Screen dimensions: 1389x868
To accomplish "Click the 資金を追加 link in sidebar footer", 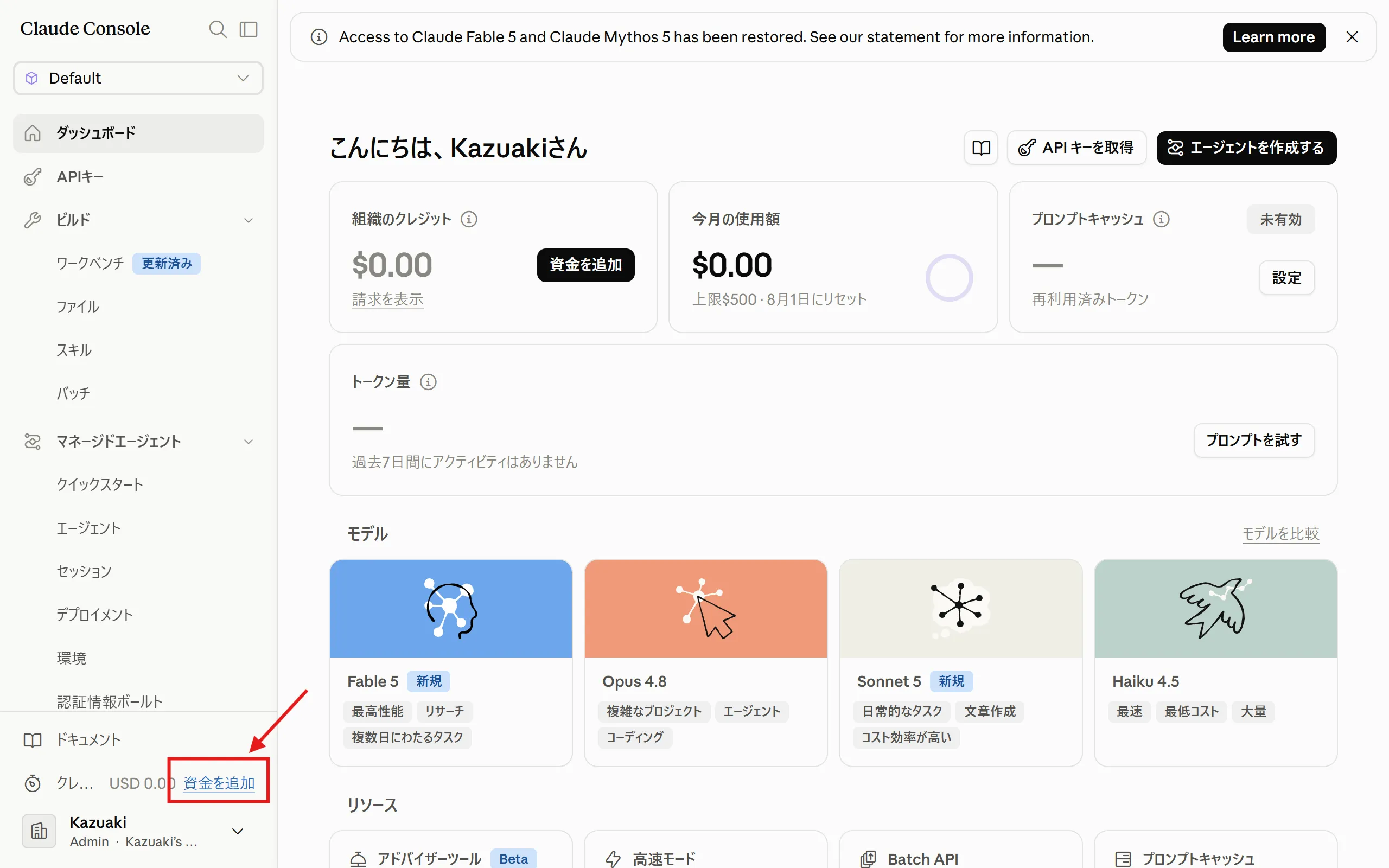I will (x=219, y=783).
